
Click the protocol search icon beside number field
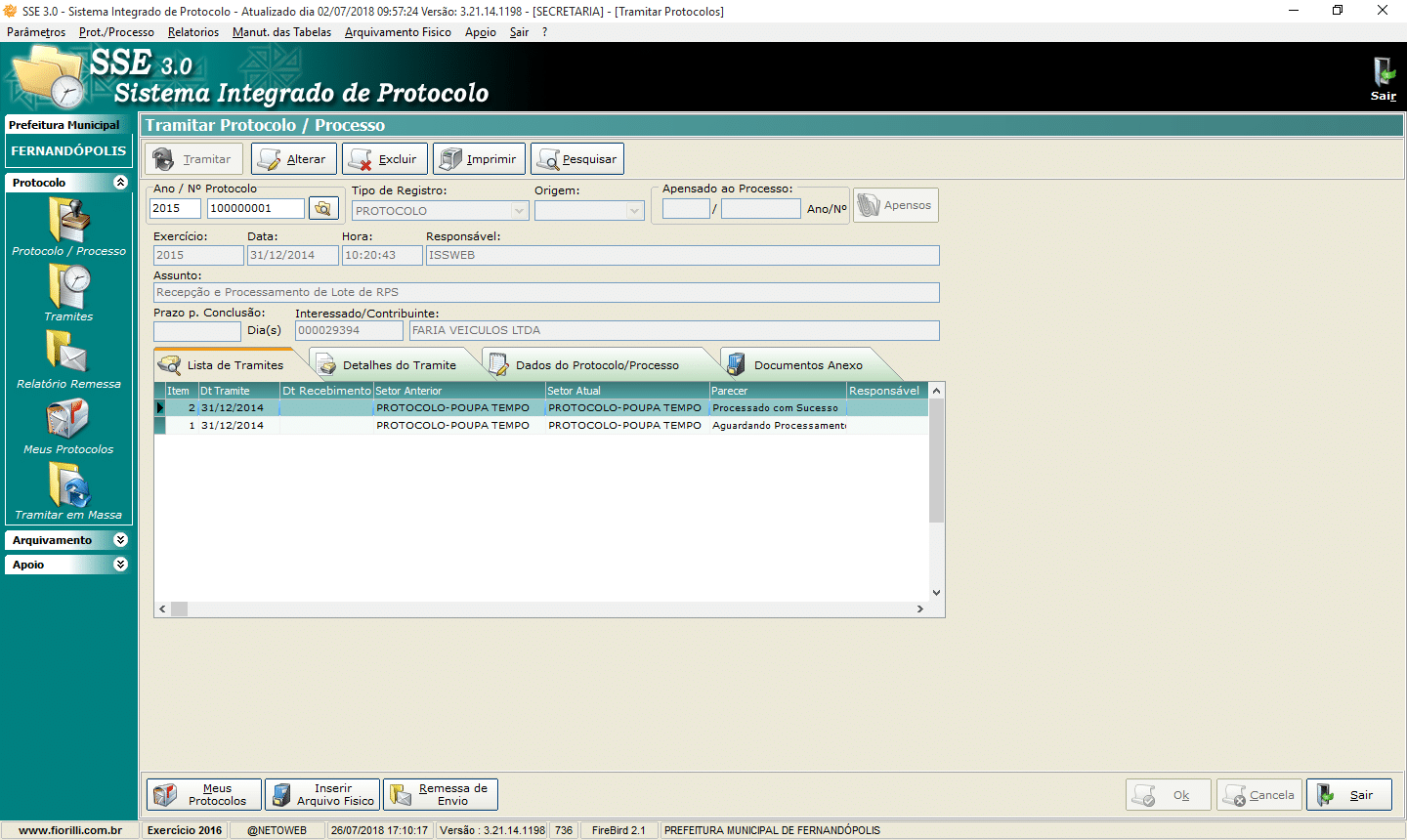click(323, 208)
